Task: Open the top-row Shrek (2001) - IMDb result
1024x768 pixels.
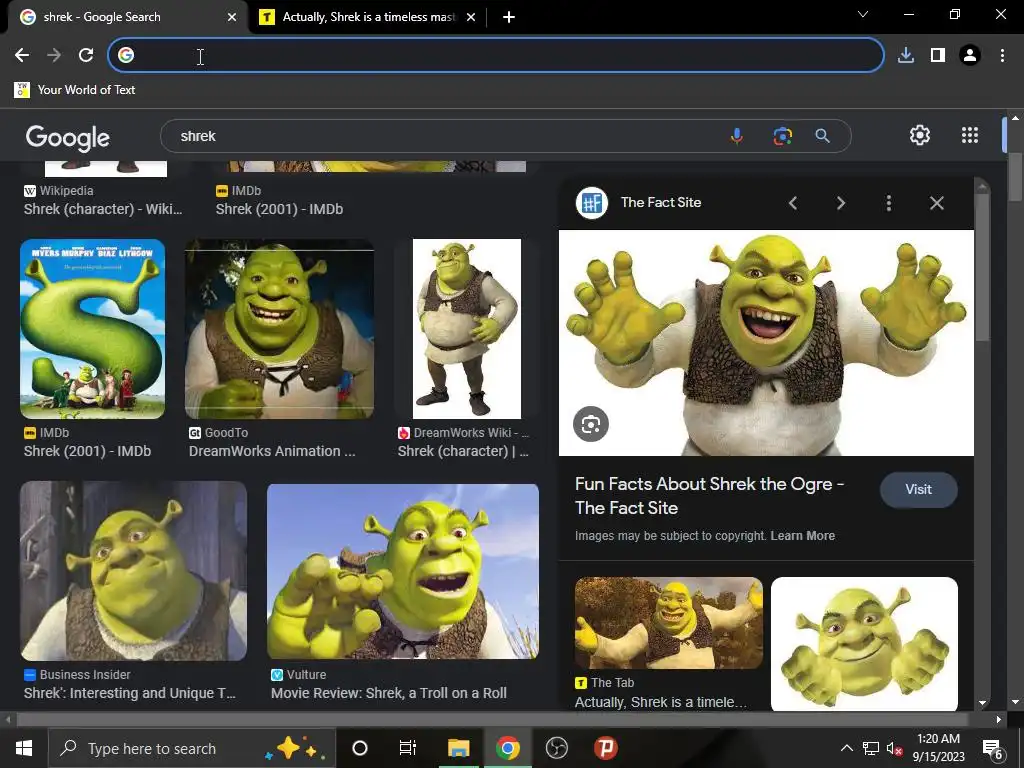Action: pyautogui.click(x=279, y=209)
